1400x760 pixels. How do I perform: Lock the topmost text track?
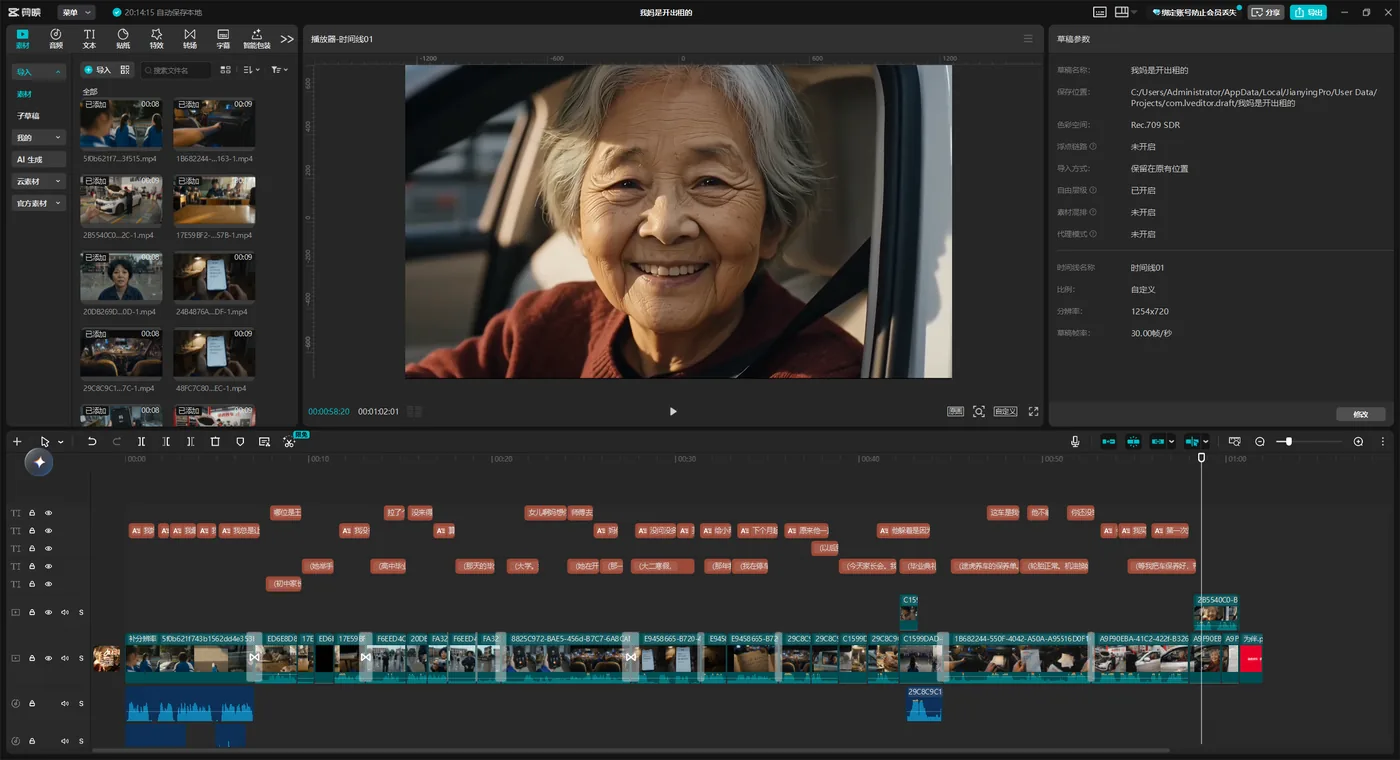click(32, 513)
